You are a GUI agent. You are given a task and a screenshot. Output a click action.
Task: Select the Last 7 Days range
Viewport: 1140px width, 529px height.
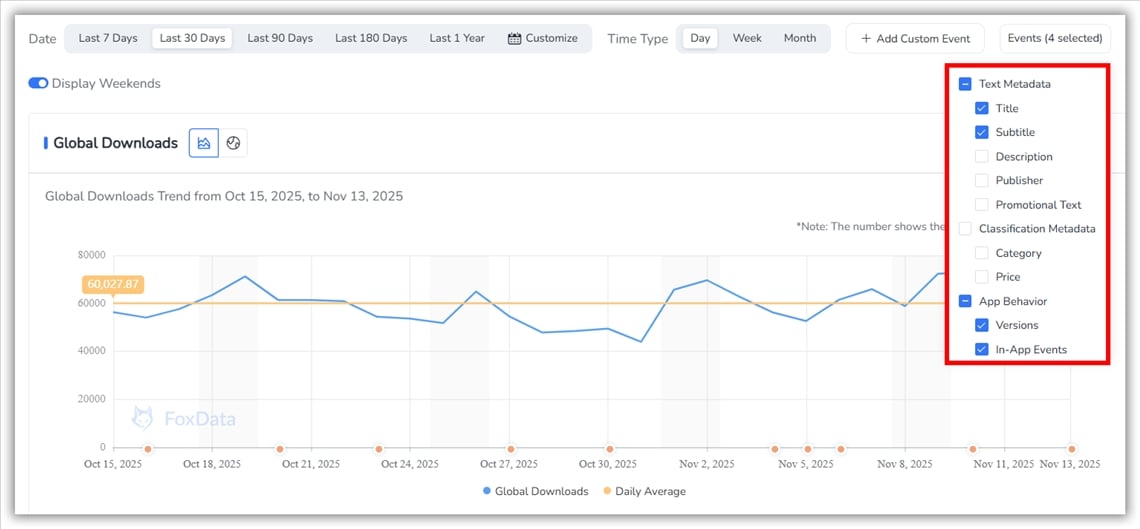tap(108, 38)
